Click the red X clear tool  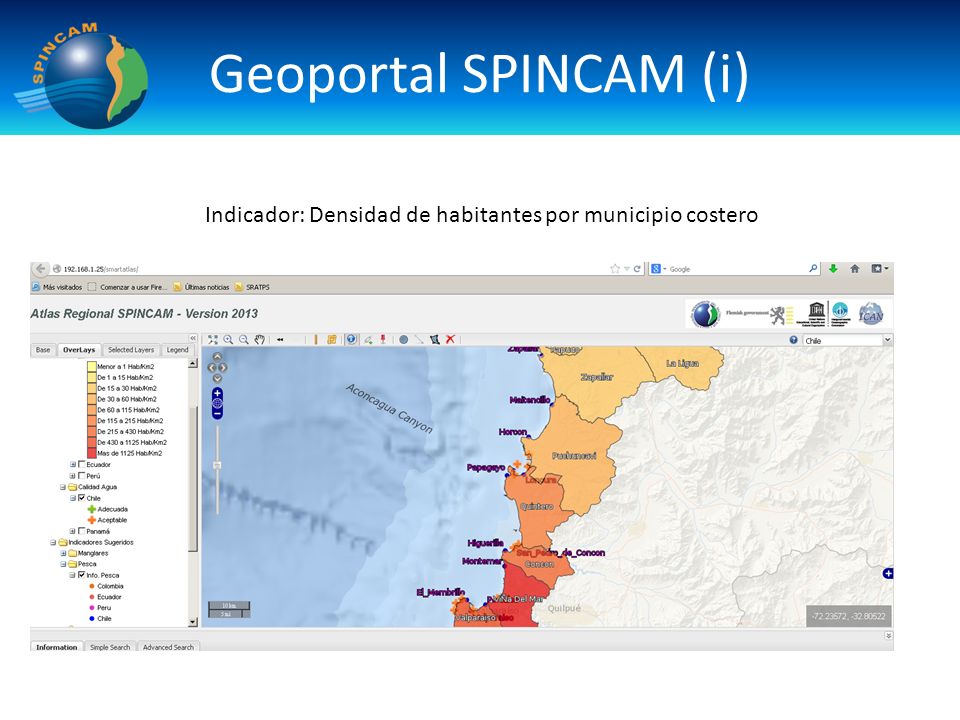coord(451,340)
